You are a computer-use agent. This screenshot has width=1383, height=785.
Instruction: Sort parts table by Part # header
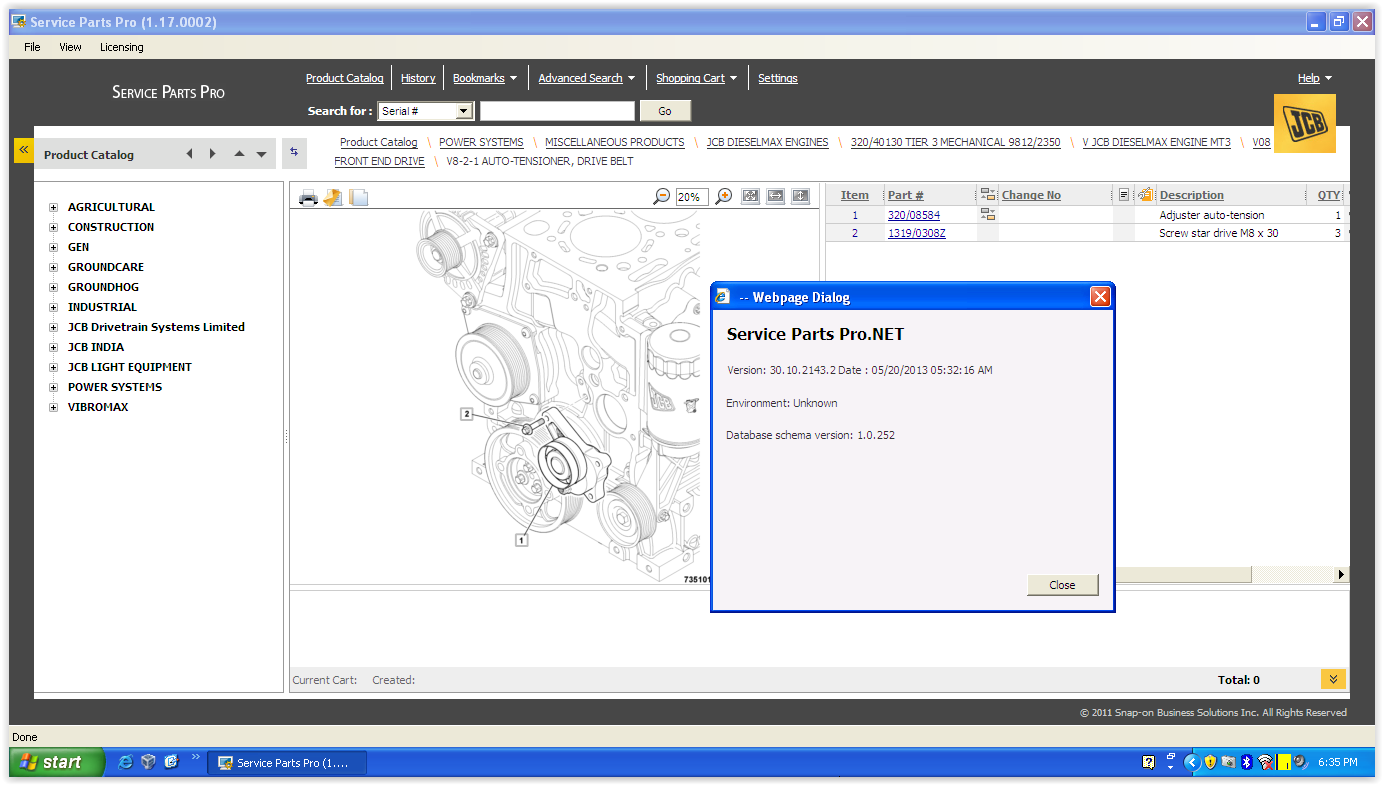tap(906, 195)
